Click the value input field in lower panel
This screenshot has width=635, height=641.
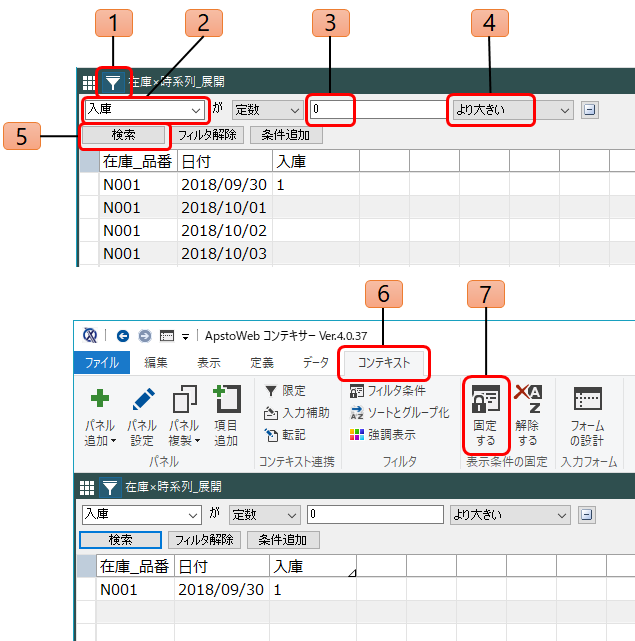pos(375,514)
